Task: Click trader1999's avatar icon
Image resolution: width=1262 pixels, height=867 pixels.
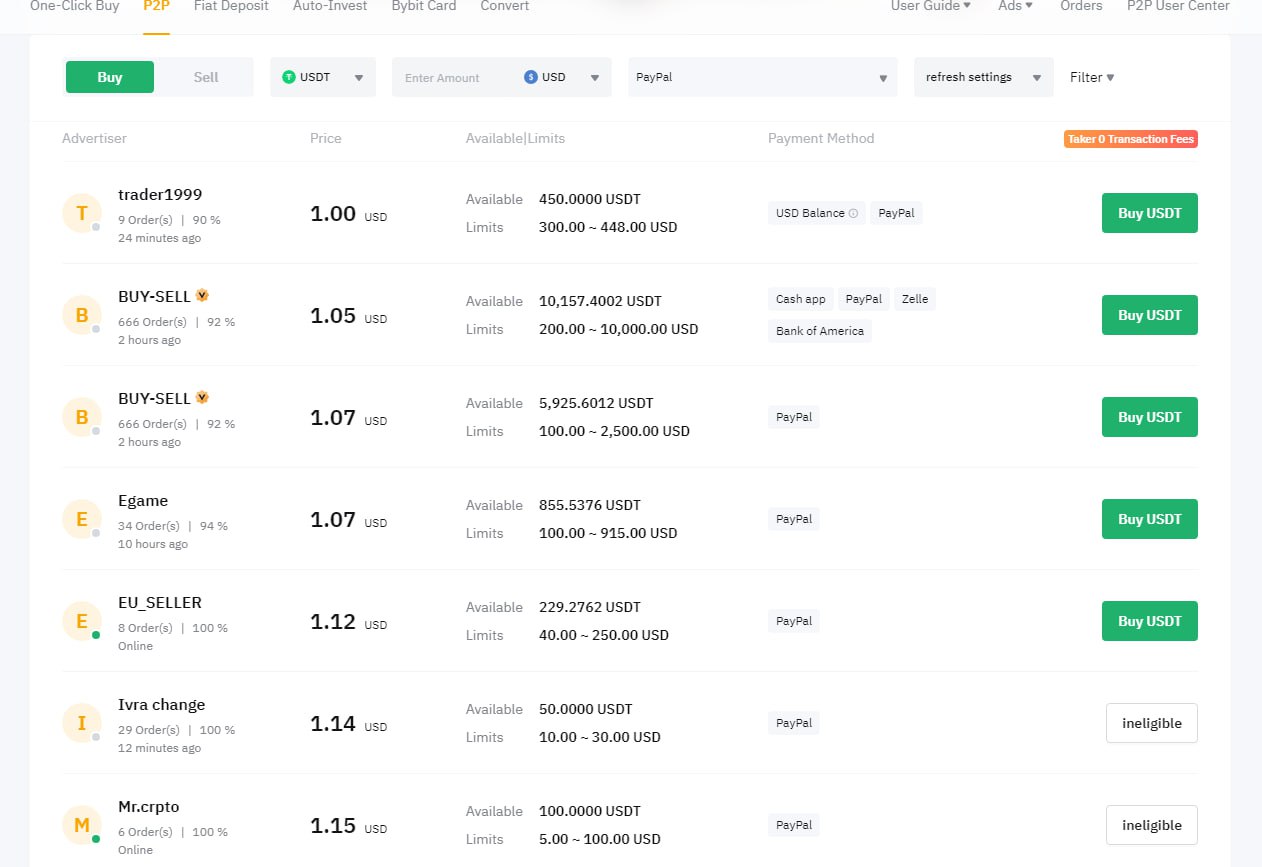Action: (82, 213)
